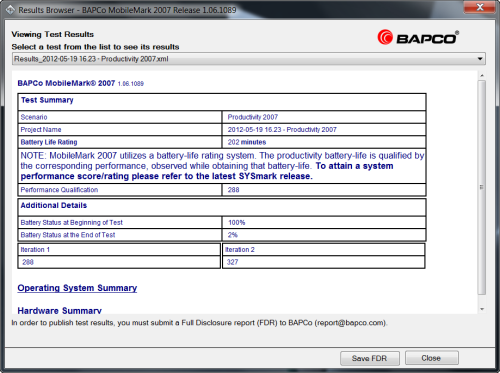The image size is (500, 373).
Task: Select the 'Test Summary' header
Action: [47, 100]
